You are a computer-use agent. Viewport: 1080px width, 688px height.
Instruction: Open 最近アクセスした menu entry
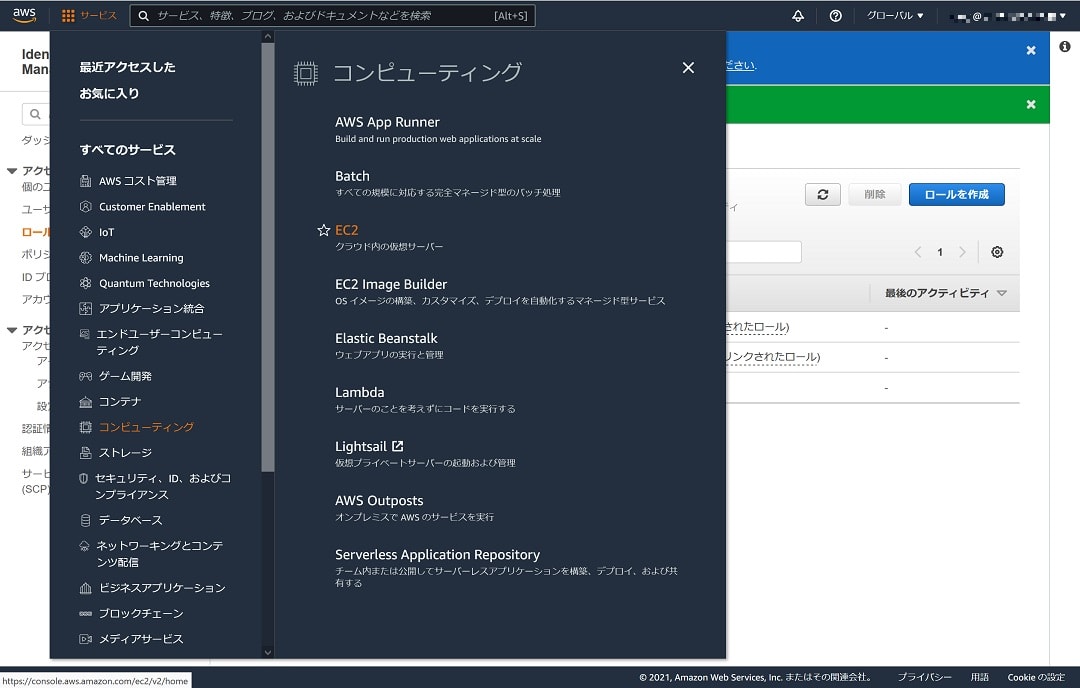(x=127, y=67)
